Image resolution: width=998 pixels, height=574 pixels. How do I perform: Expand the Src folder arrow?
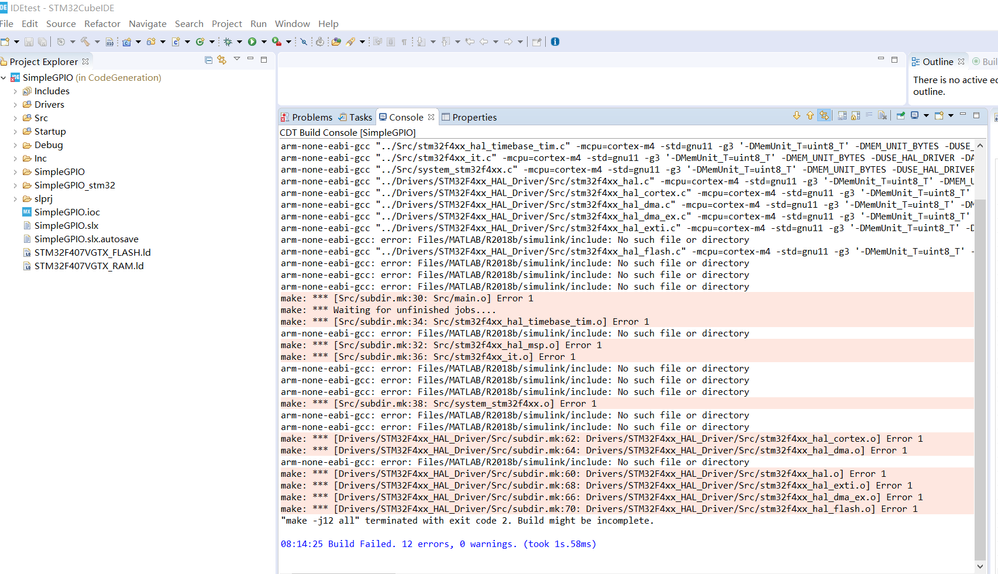(x=15, y=118)
